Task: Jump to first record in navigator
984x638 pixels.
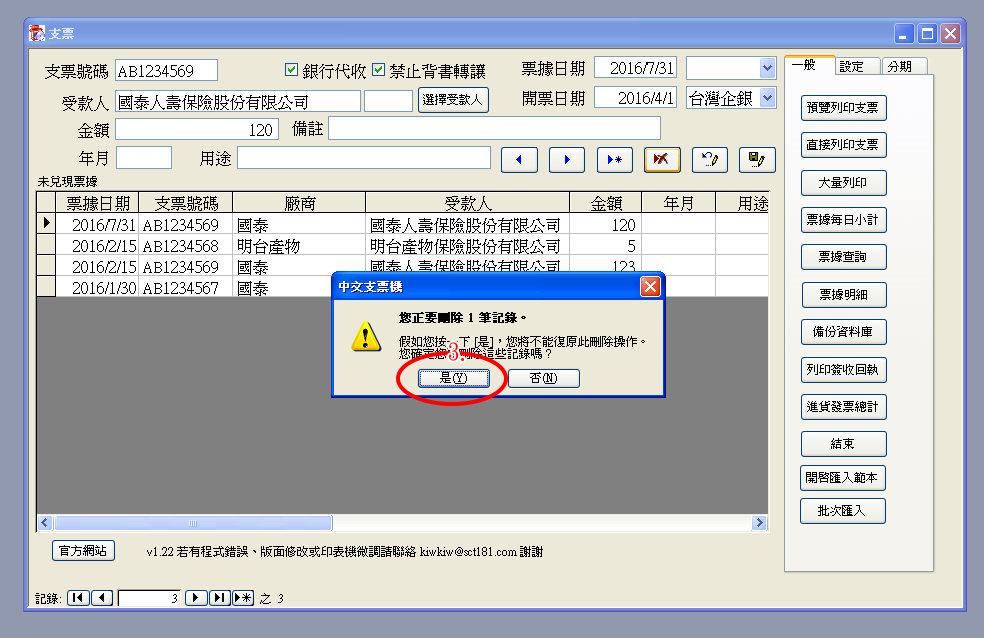Action: tap(78, 598)
